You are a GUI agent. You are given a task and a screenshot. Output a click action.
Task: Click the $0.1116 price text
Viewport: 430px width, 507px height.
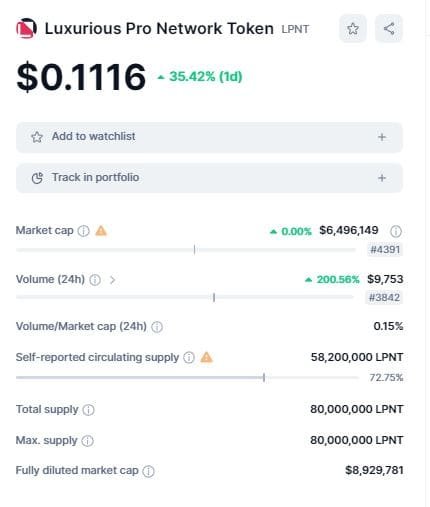81,77
